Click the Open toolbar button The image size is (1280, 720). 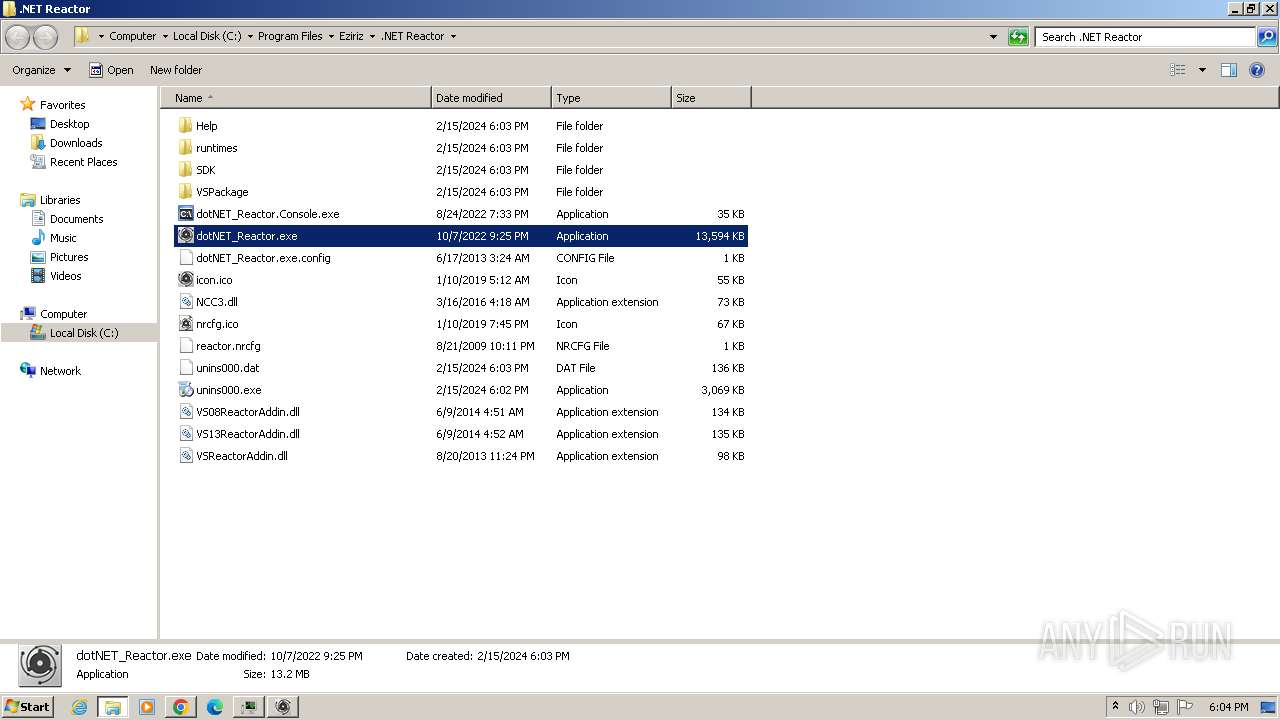[x=111, y=70]
